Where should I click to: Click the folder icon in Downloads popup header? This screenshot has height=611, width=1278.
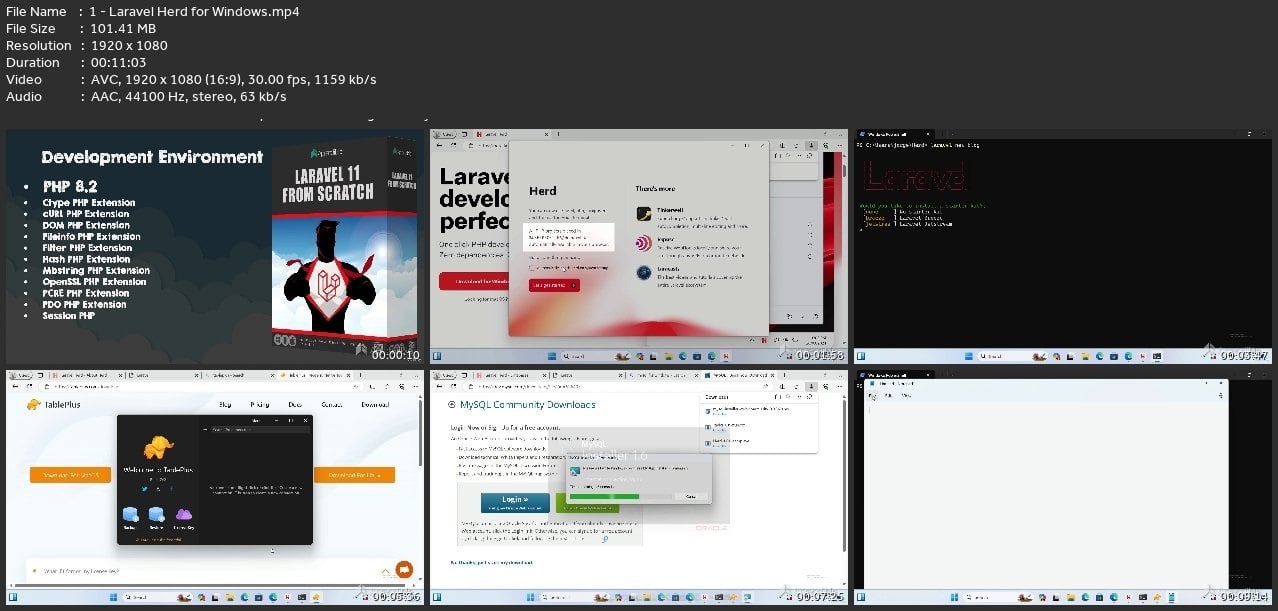click(780, 397)
